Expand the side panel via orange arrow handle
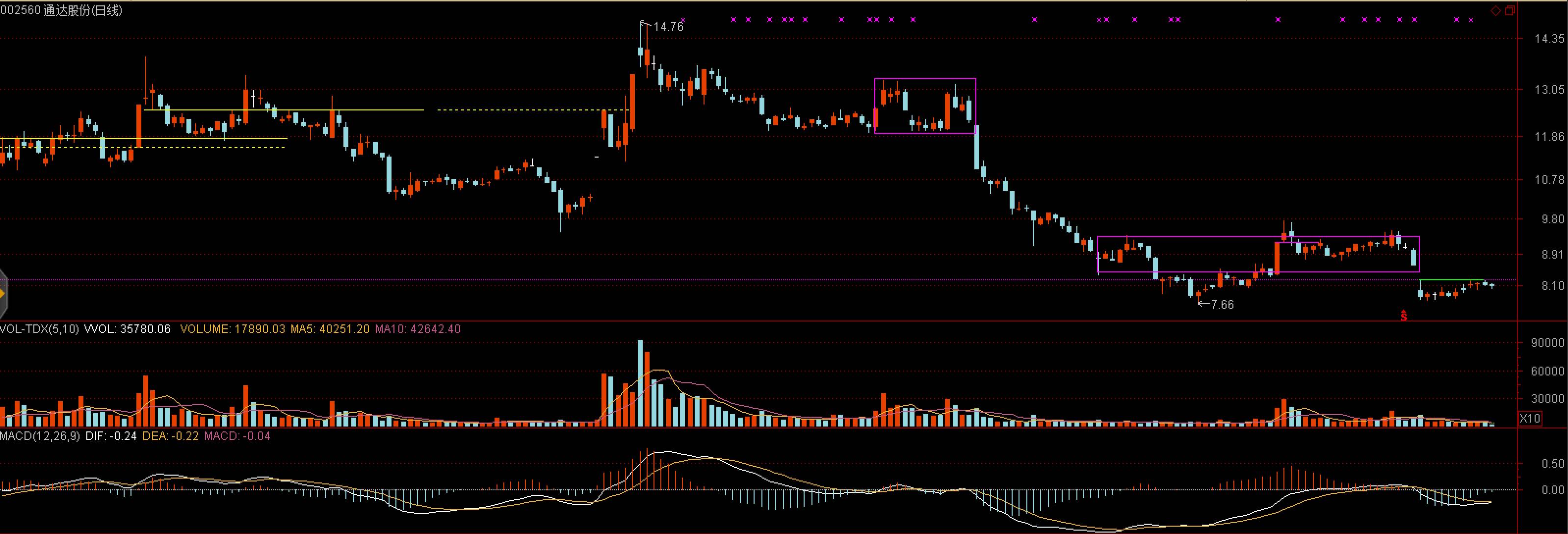 (x=2, y=294)
